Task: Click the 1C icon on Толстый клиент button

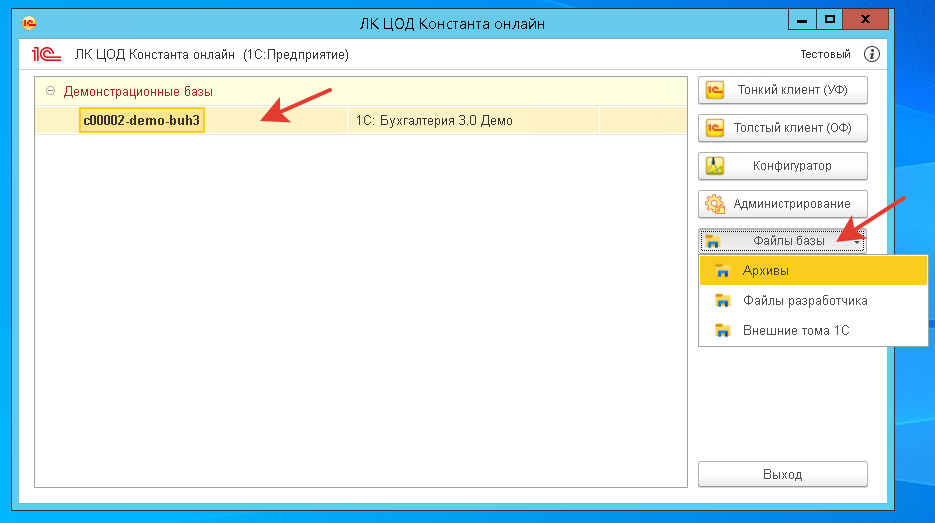Action: point(715,128)
